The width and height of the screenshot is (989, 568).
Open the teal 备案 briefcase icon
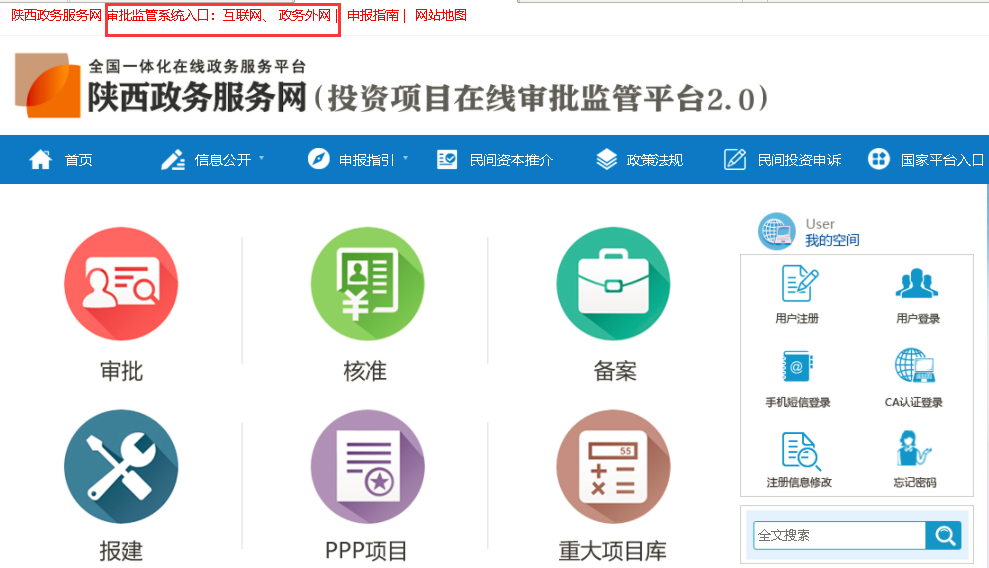pyautogui.click(x=613, y=284)
